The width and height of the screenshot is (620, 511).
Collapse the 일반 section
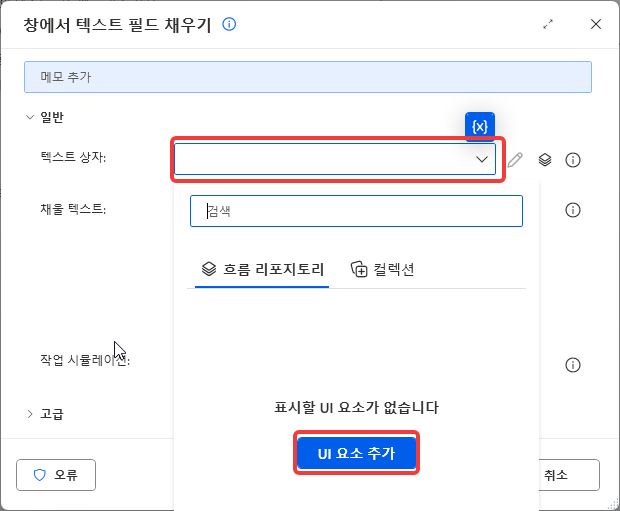(30, 117)
